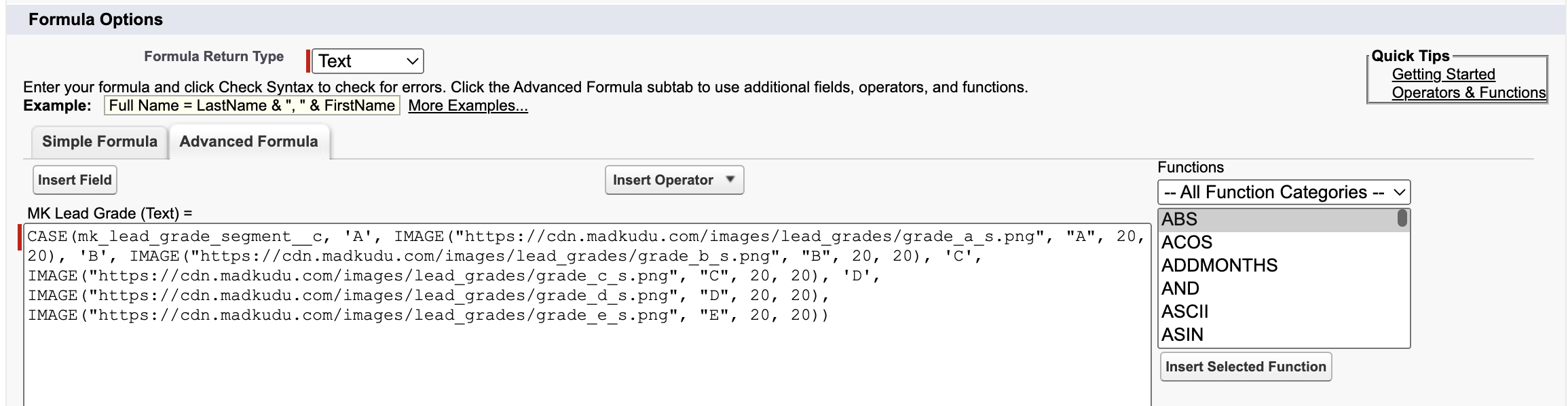Choose ADDMONTHS in the functions list

pos(1219,265)
